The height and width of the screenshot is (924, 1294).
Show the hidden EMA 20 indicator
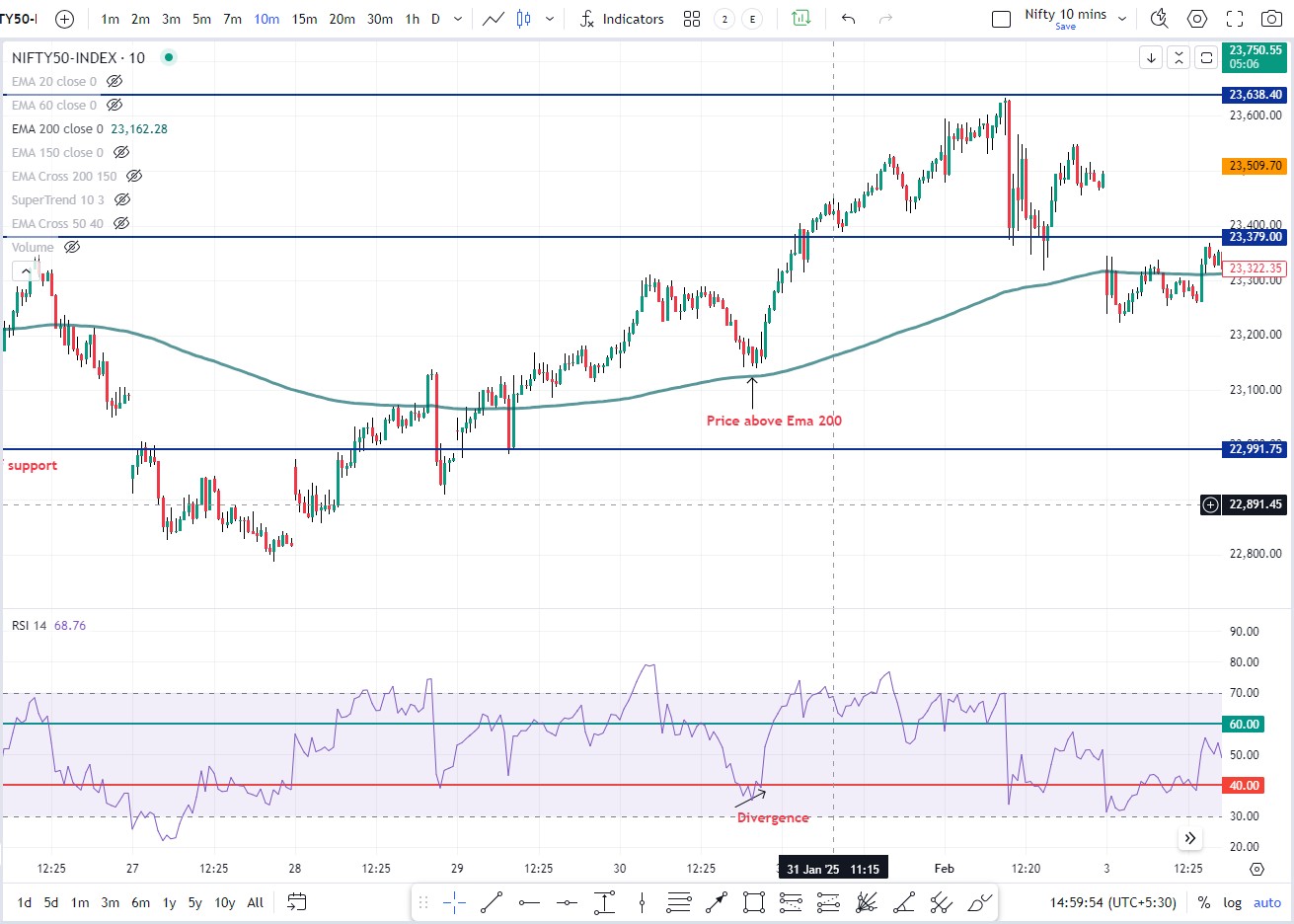coord(114,82)
